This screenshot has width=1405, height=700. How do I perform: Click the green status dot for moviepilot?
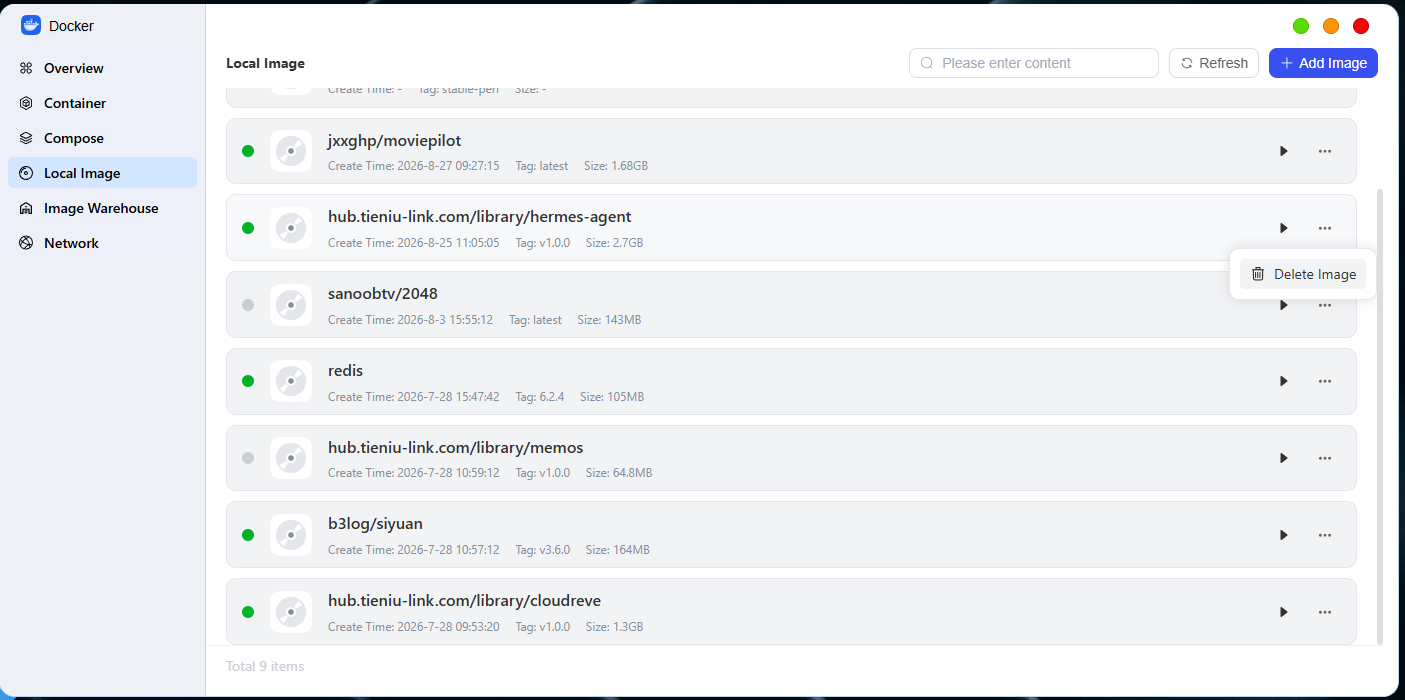pyautogui.click(x=248, y=151)
